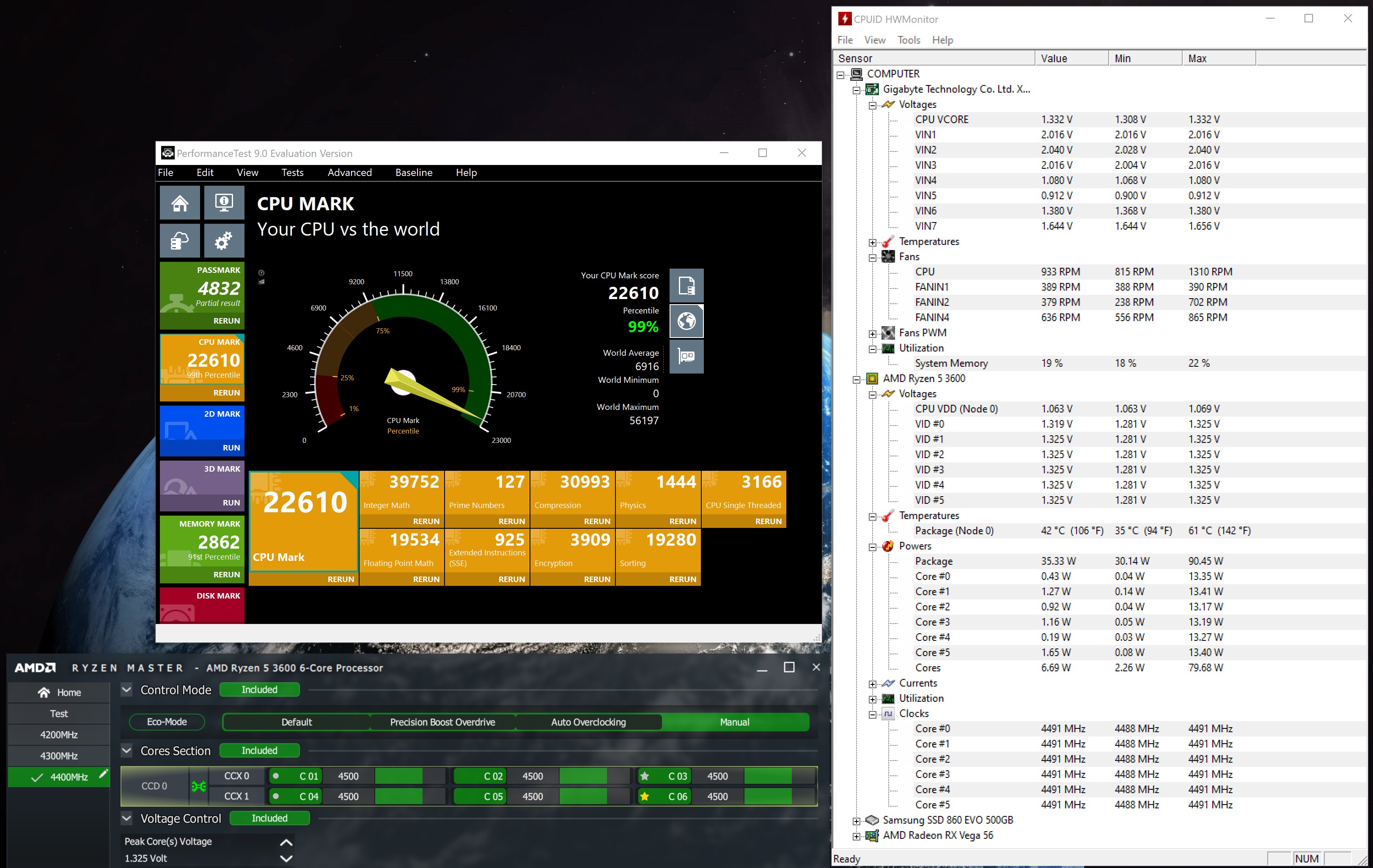Open the Baseline menu in PerformanceTest
The height and width of the screenshot is (868, 1373).
coord(414,172)
